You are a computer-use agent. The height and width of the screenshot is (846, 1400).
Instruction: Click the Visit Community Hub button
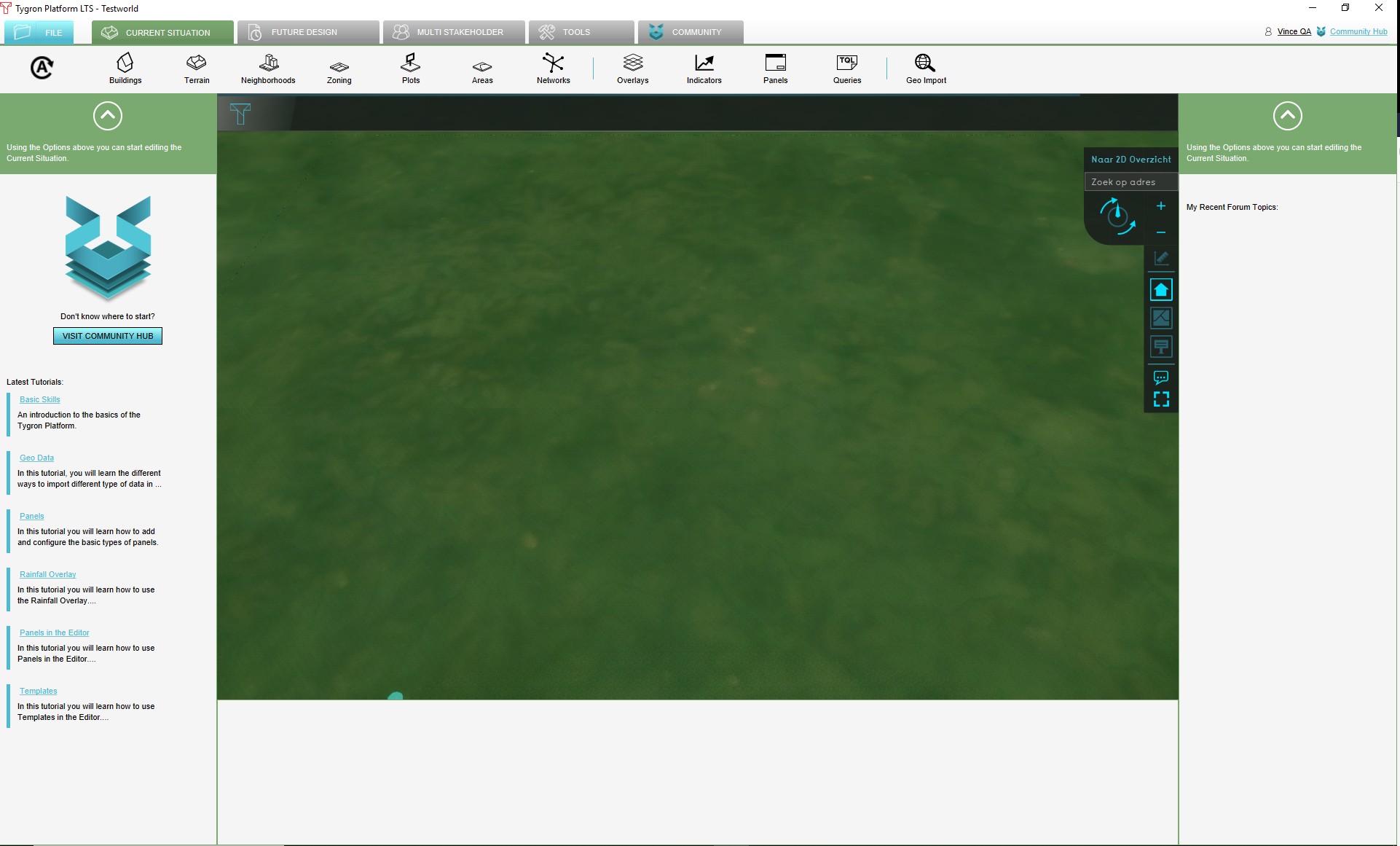coord(108,336)
